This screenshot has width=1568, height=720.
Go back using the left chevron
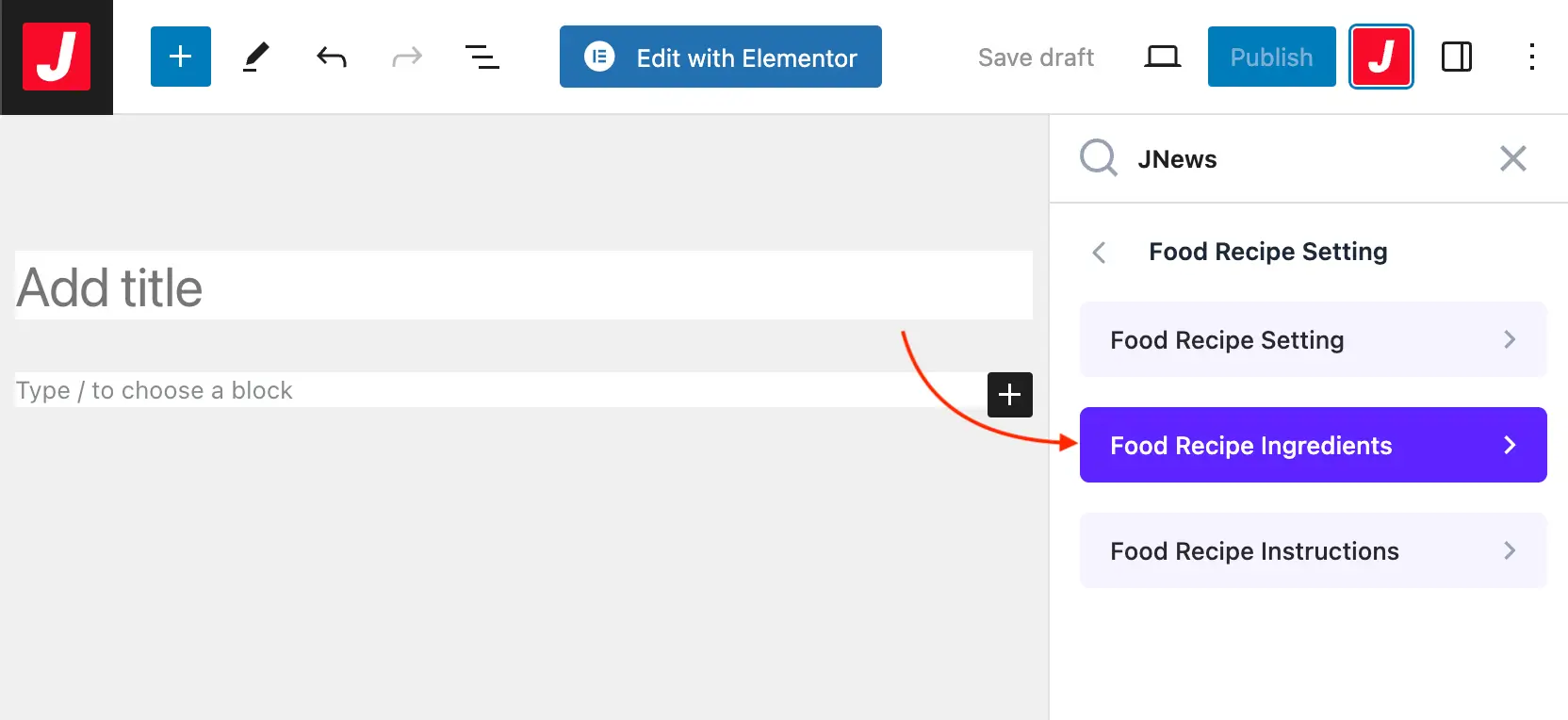click(x=1099, y=253)
